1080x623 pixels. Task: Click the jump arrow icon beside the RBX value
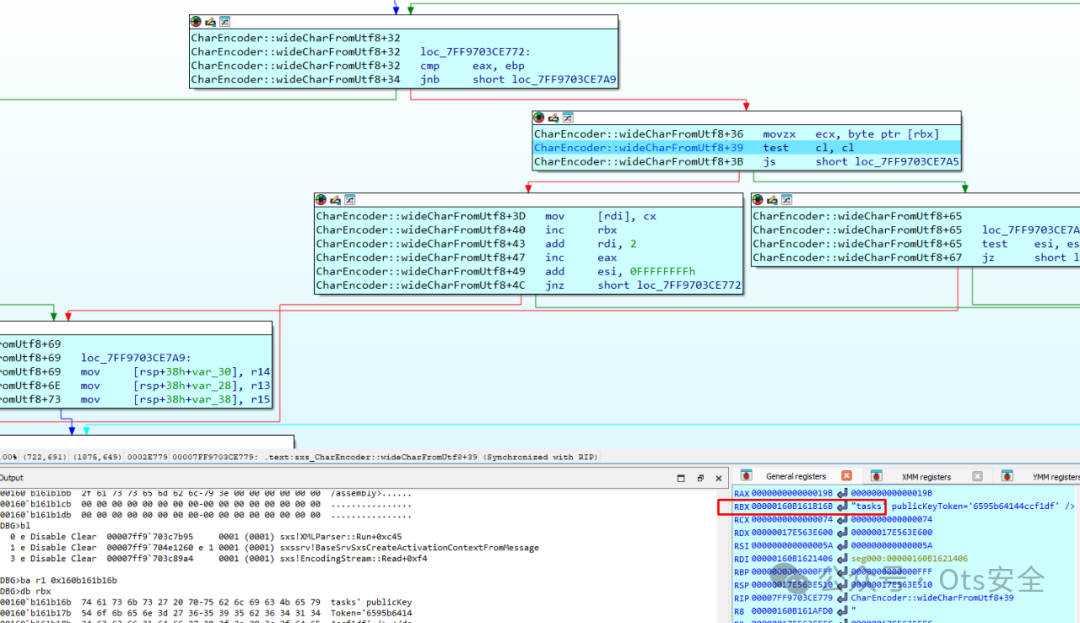pos(842,506)
